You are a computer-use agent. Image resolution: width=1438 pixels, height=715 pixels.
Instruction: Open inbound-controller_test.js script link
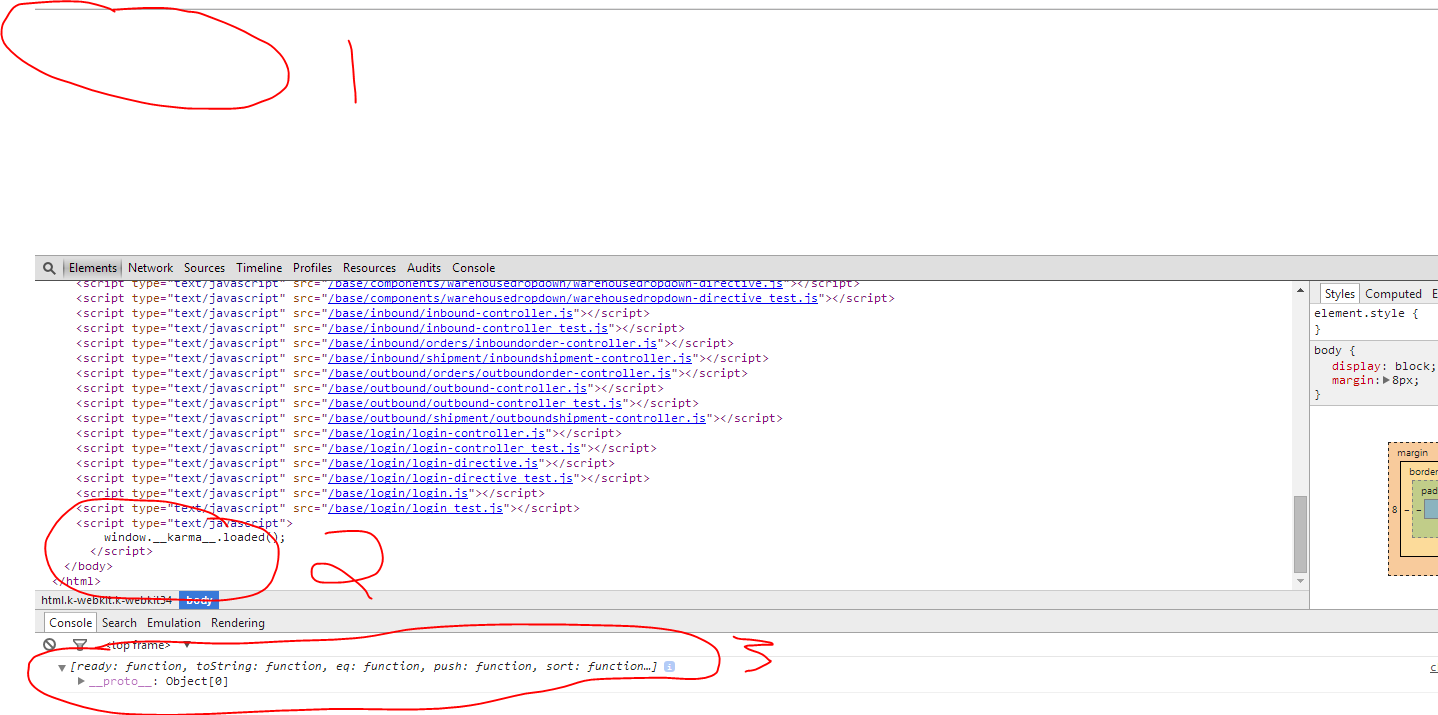tap(468, 328)
